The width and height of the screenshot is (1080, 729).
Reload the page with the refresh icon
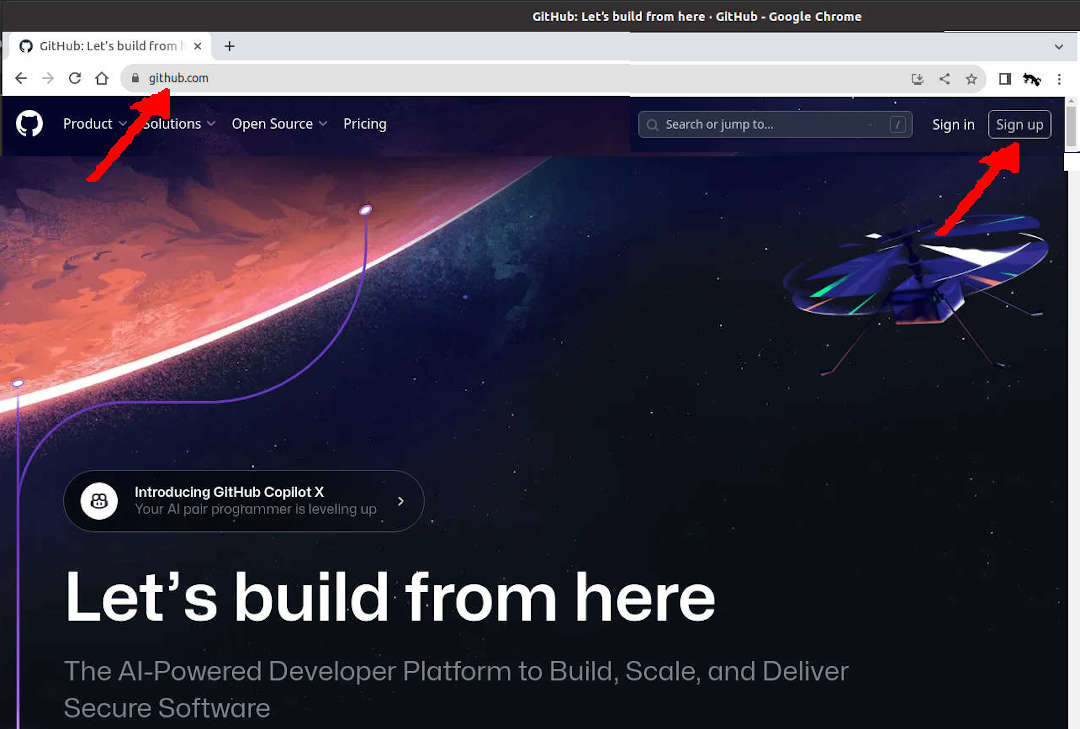point(75,79)
